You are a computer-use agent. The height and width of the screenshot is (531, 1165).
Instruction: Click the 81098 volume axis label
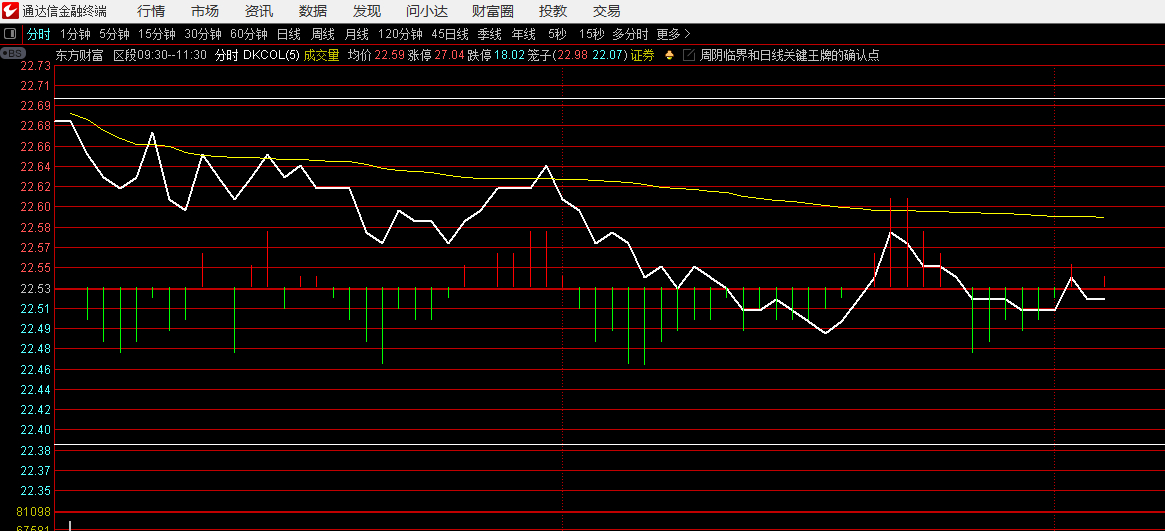point(33,512)
